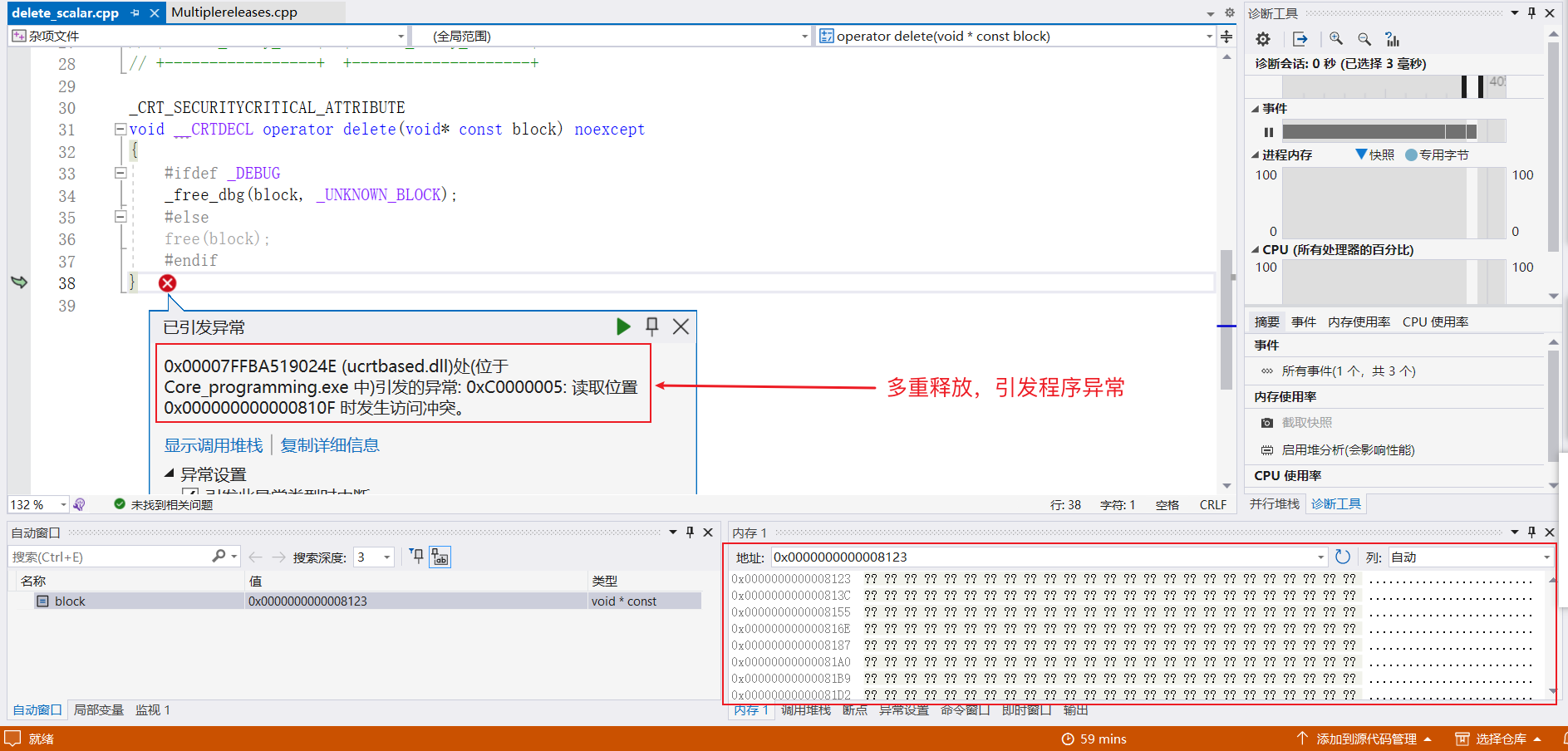Click the block variable icon in Autos list
Viewport: 1568px width, 751px height.
[x=42, y=601]
